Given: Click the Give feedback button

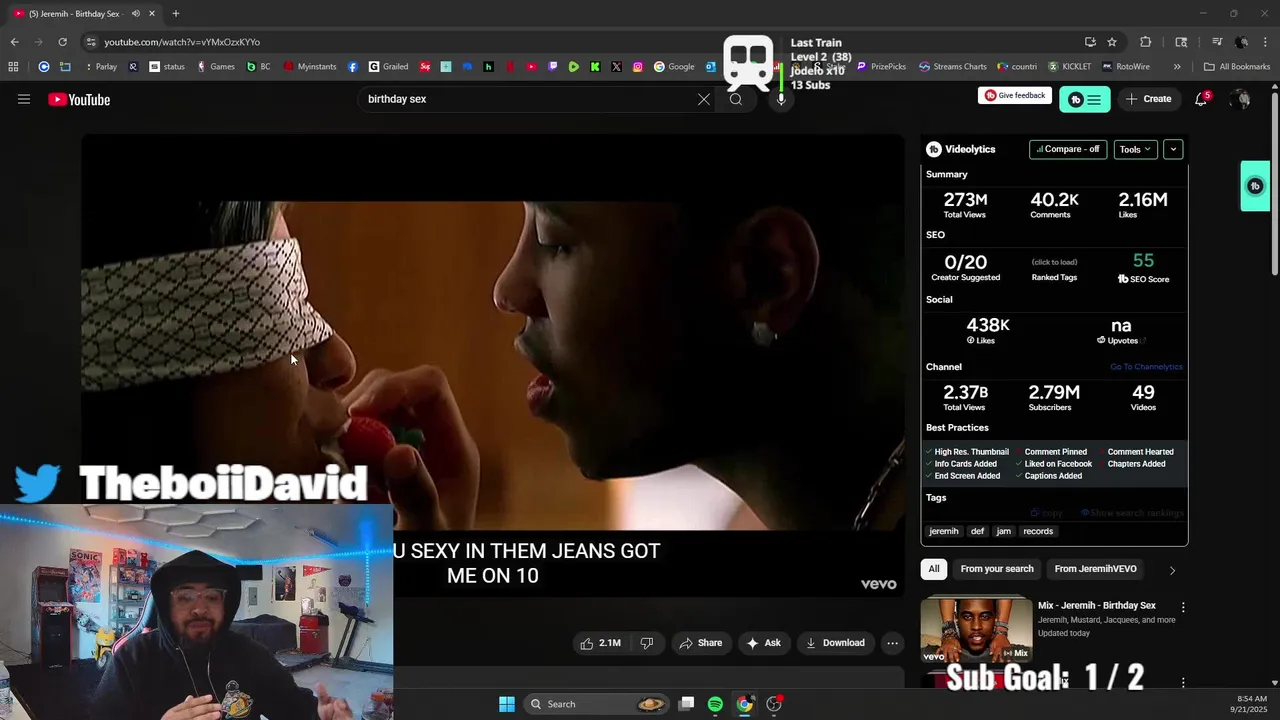Looking at the screenshot, I should [1015, 95].
